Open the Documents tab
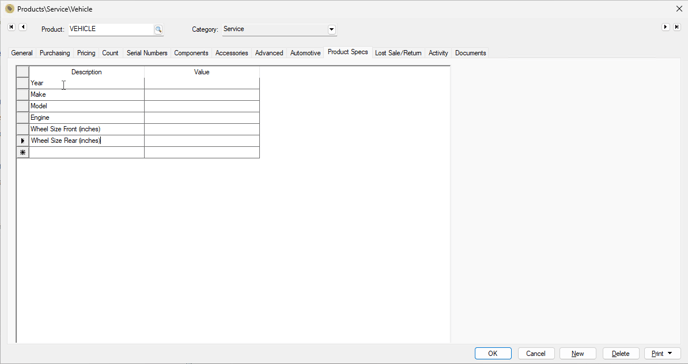The height and width of the screenshot is (364, 688). pyautogui.click(x=470, y=53)
